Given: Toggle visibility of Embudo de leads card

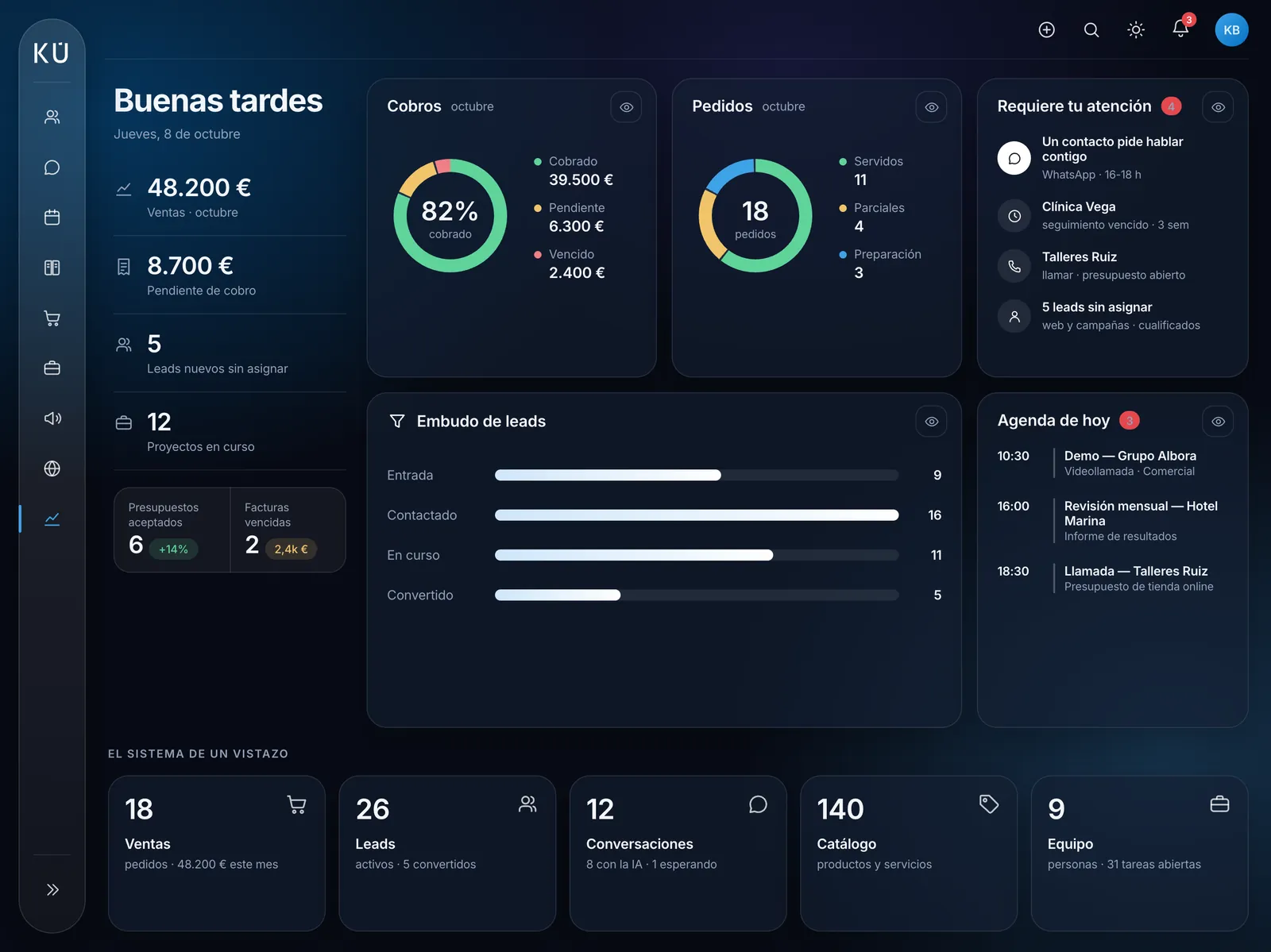Looking at the screenshot, I should click(x=931, y=422).
